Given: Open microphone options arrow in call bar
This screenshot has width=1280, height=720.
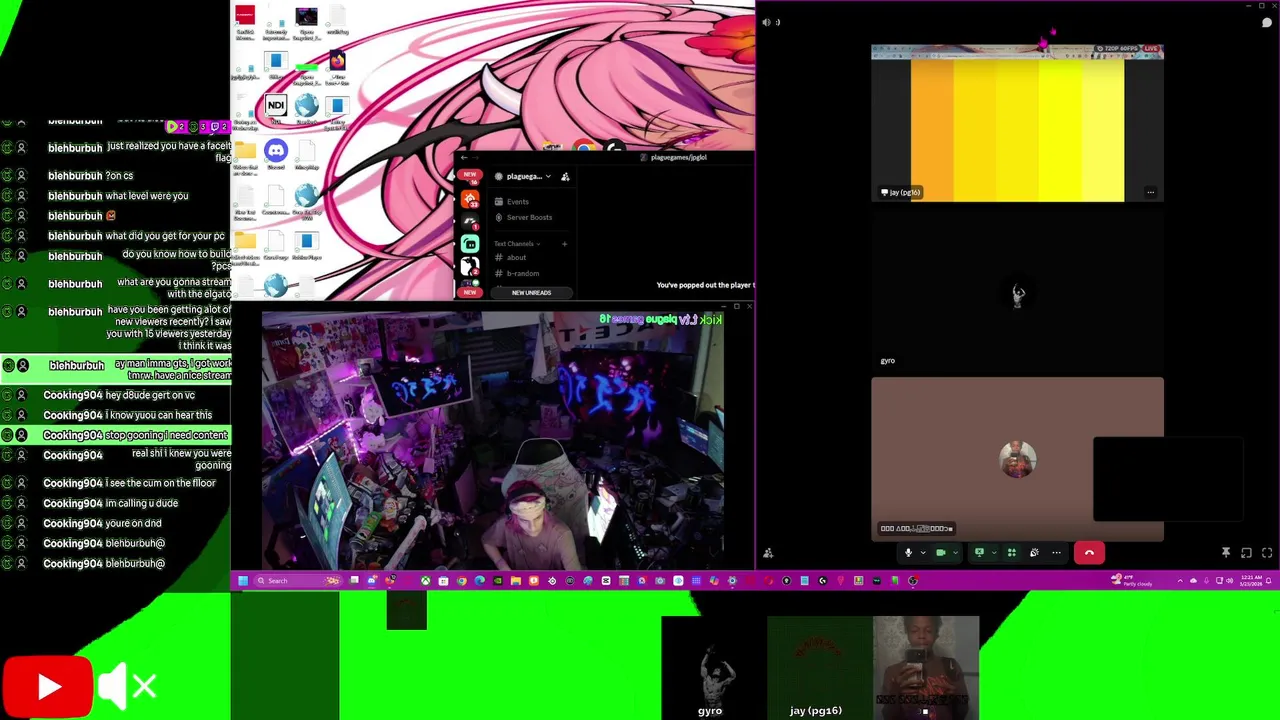Looking at the screenshot, I should [x=923, y=552].
